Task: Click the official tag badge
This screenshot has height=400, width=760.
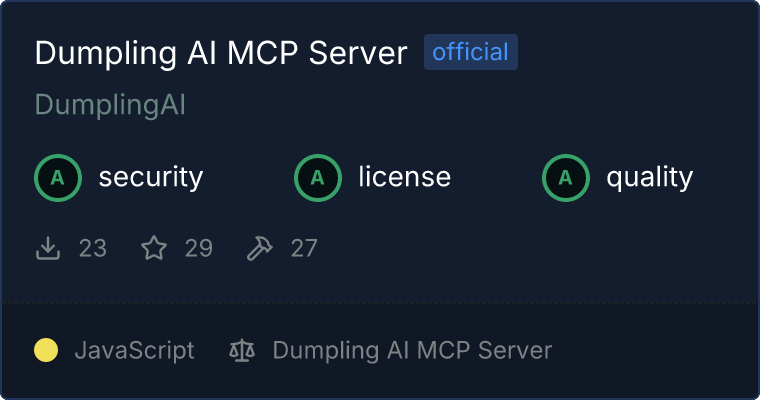Action: 471,52
